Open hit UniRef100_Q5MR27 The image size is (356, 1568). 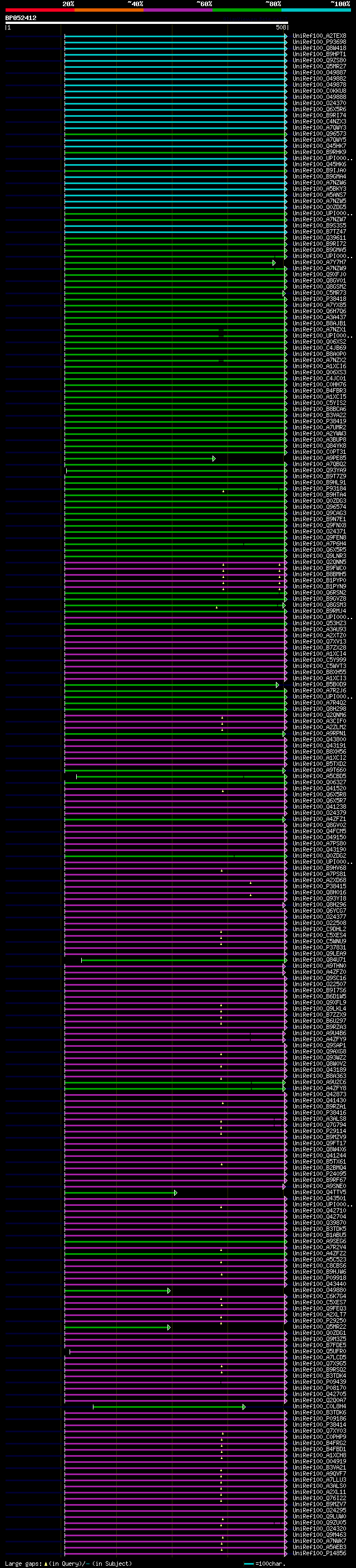[319, 66]
